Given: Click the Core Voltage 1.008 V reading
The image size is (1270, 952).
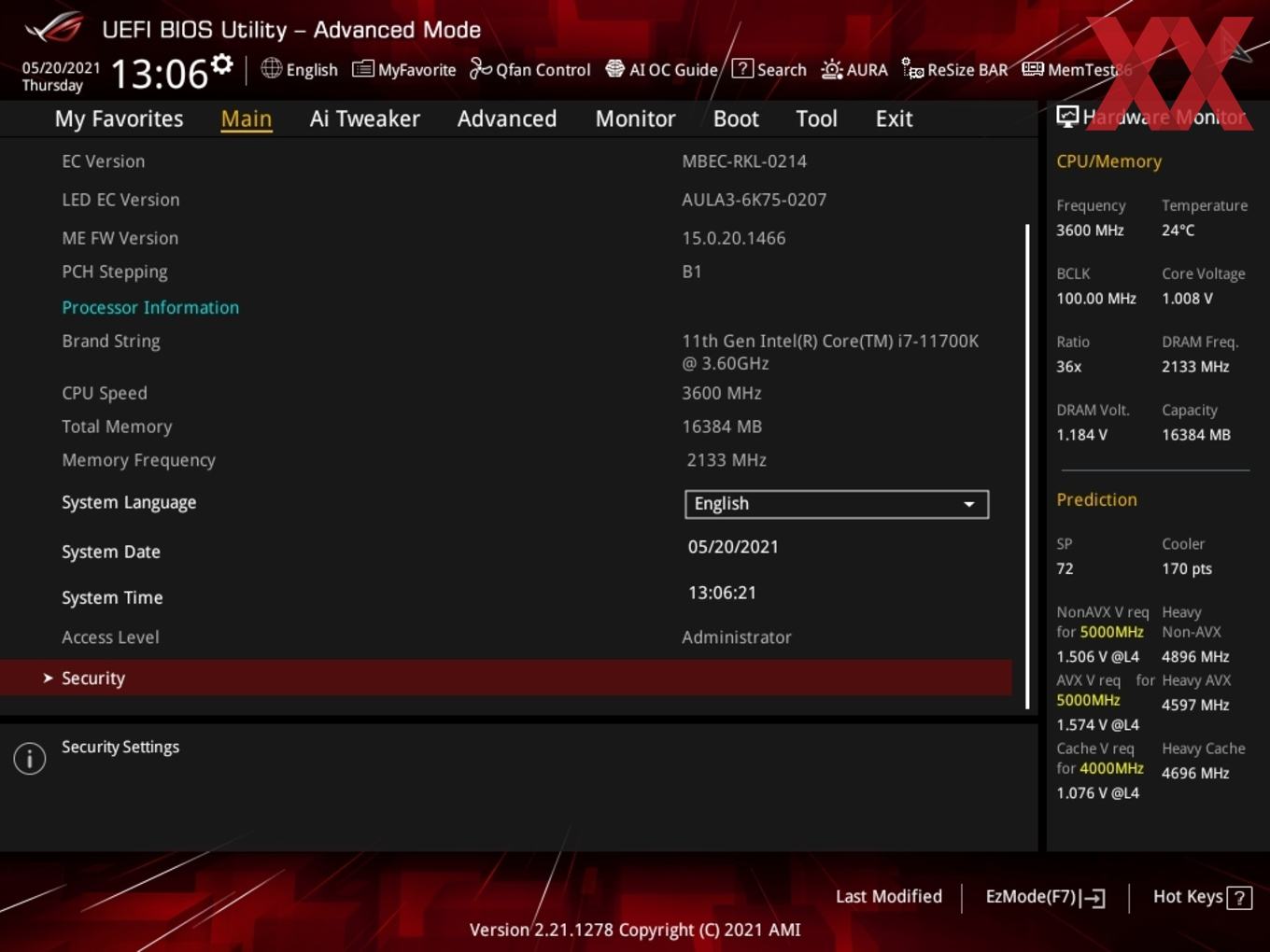Looking at the screenshot, I should click(1187, 299).
